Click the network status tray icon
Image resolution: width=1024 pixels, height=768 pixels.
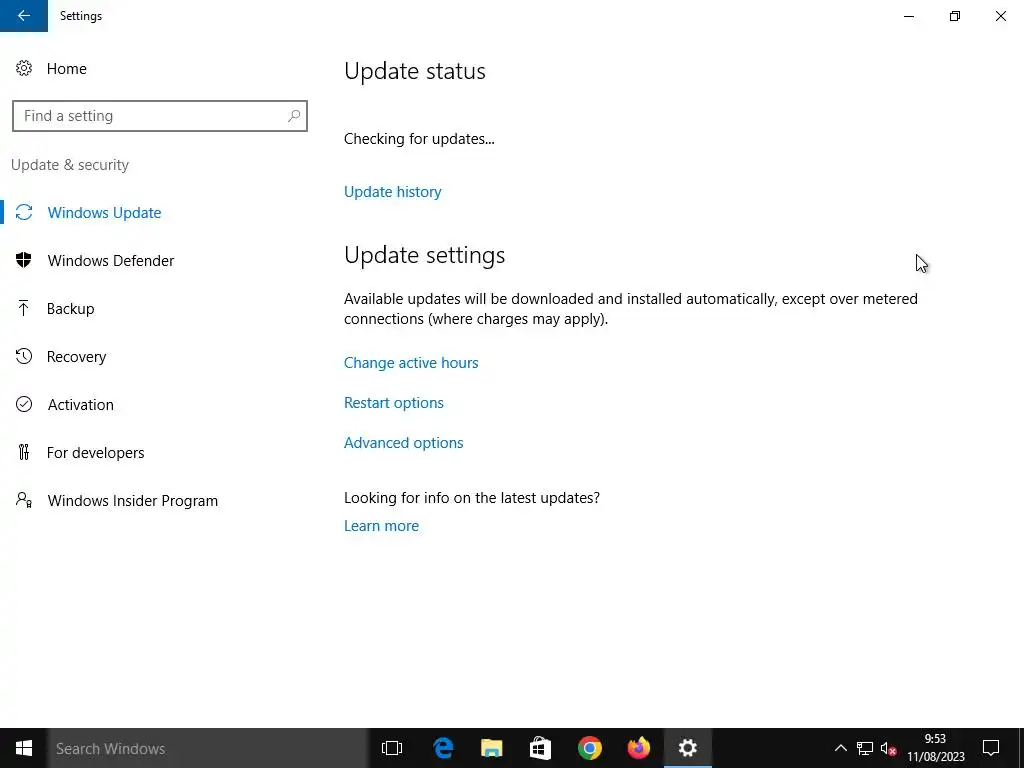click(x=865, y=748)
